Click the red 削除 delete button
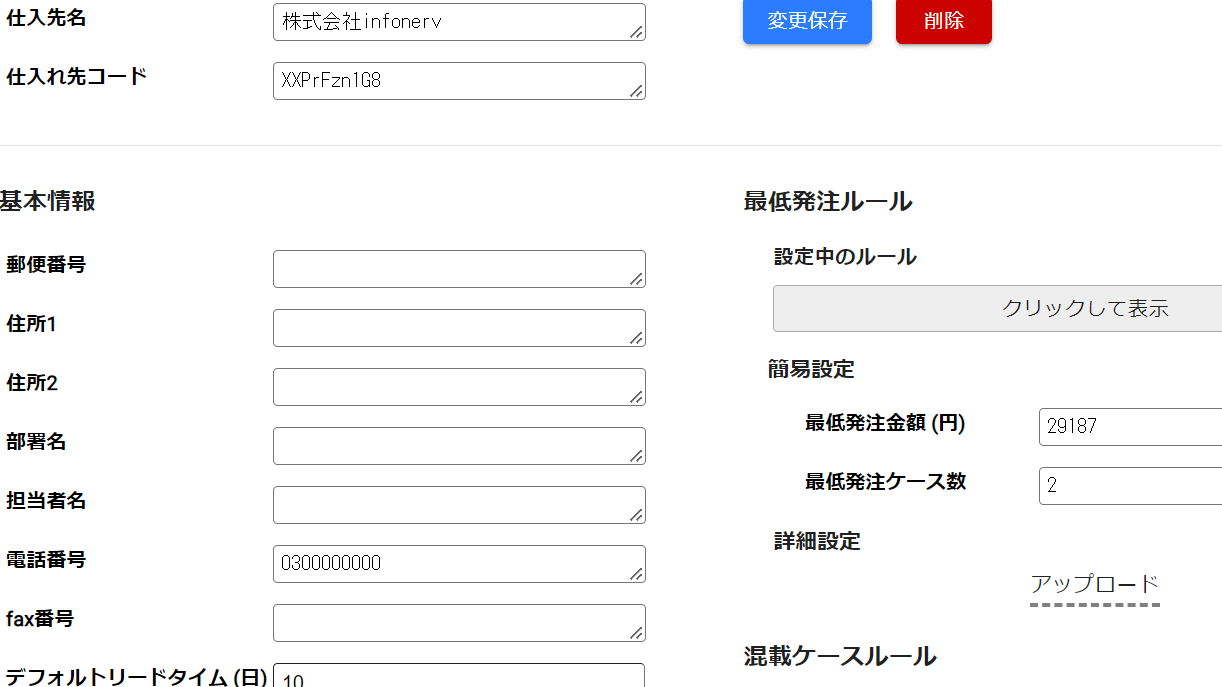The width and height of the screenshot is (1222, 687). click(943, 21)
